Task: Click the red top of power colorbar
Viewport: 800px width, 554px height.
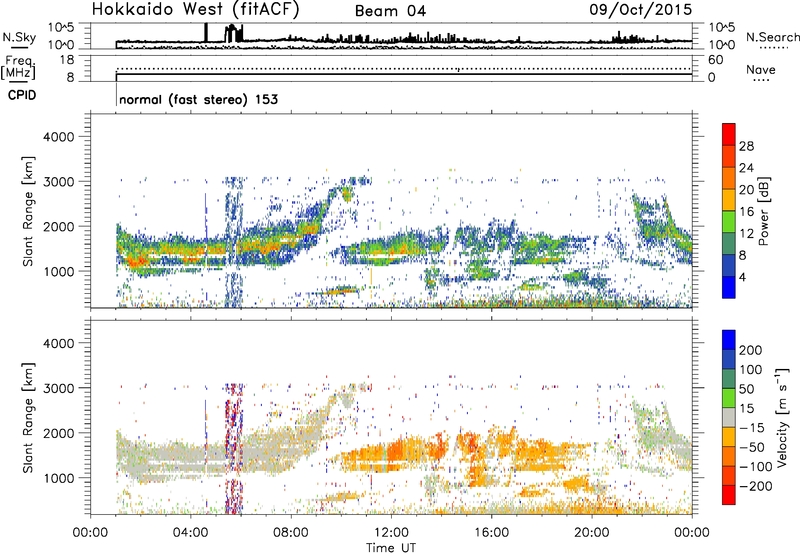Action: [x=729, y=134]
